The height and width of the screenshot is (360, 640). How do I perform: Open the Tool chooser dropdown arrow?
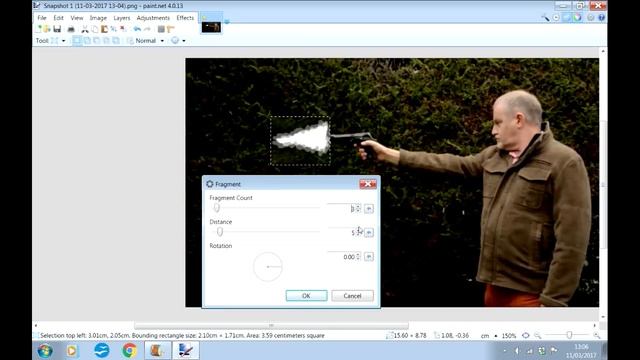[x=63, y=41]
